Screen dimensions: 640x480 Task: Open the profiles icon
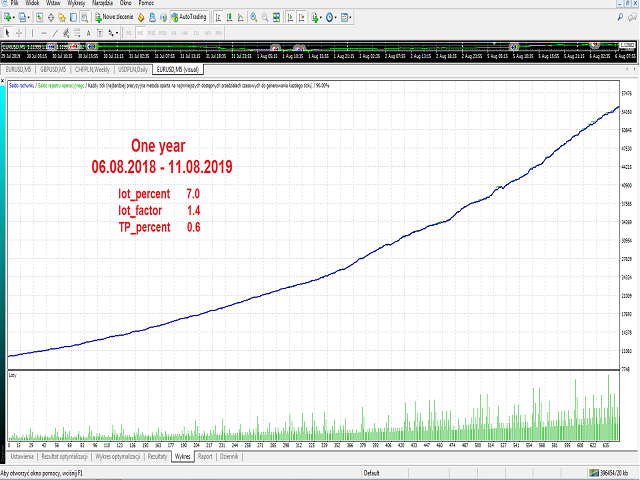[22, 17]
